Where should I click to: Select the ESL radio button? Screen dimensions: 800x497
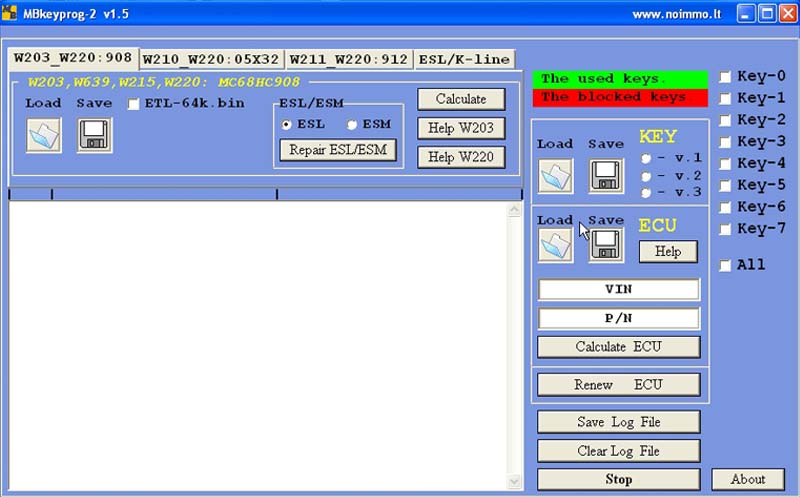pos(287,125)
